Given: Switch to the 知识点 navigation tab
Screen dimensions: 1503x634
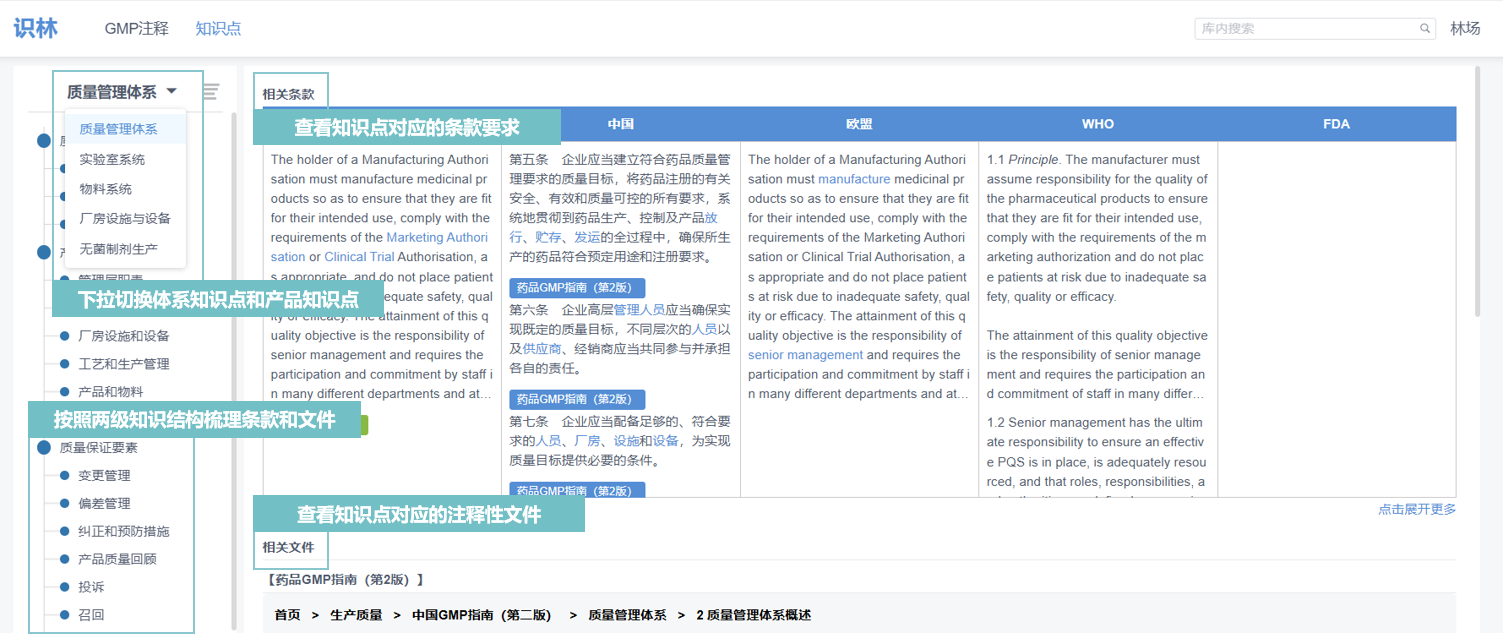Looking at the screenshot, I should click(x=218, y=29).
